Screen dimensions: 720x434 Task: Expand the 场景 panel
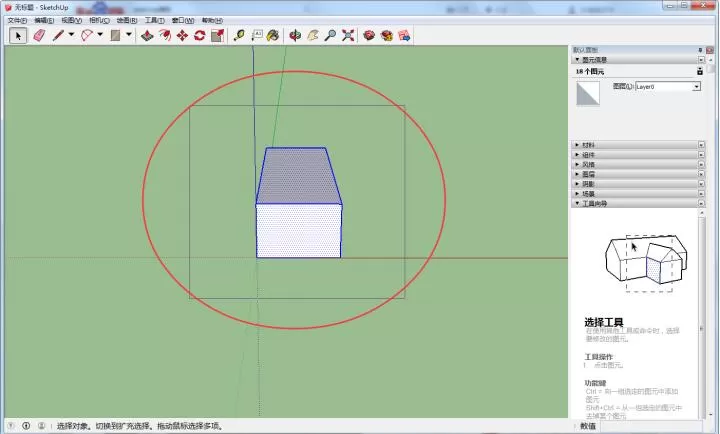pos(577,194)
